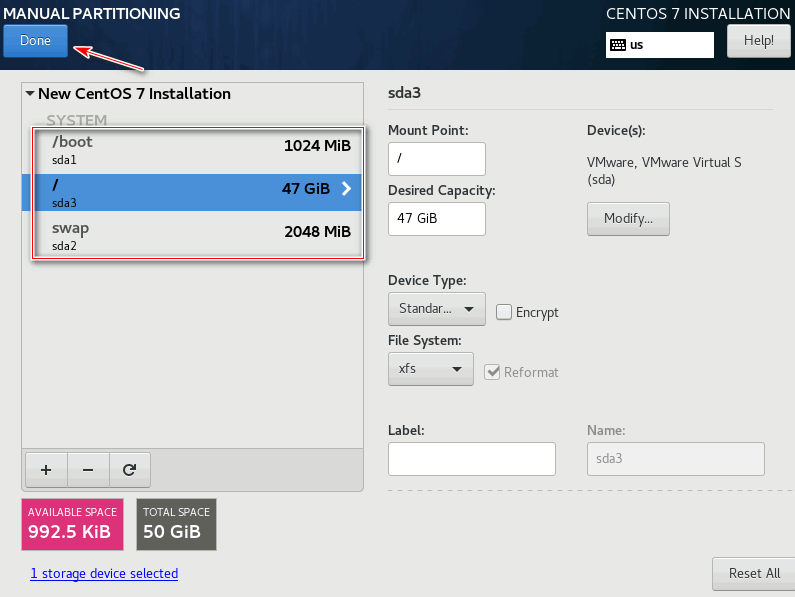Reload storage configuration from disk

129,470
